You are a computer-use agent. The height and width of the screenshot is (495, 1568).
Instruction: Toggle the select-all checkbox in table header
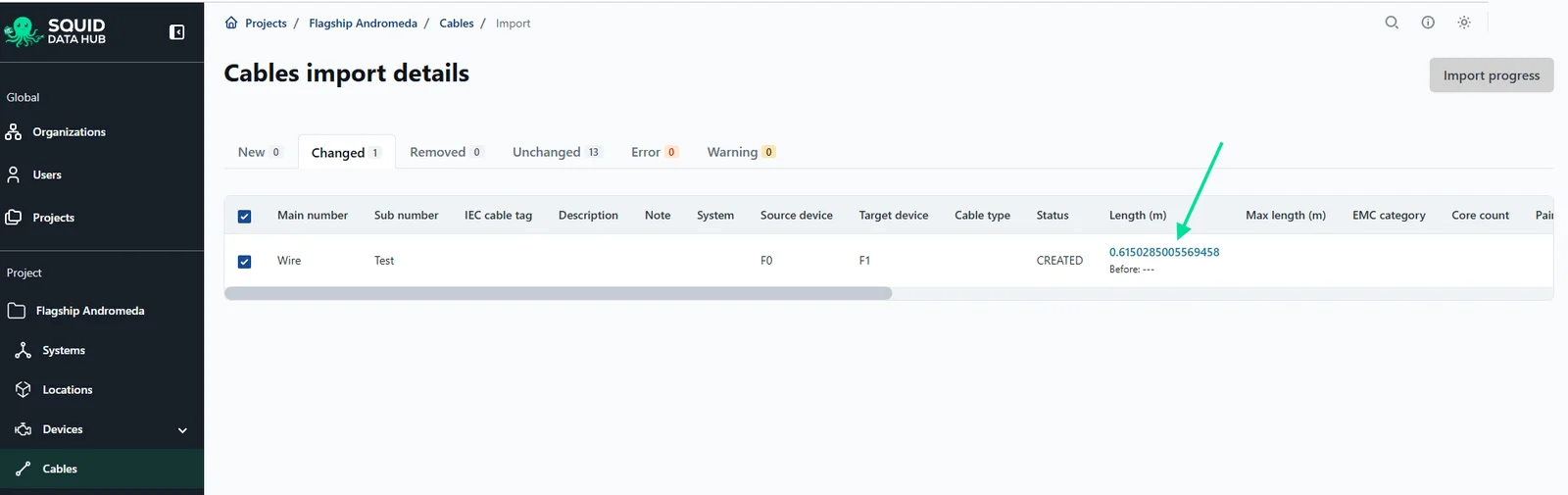point(245,217)
